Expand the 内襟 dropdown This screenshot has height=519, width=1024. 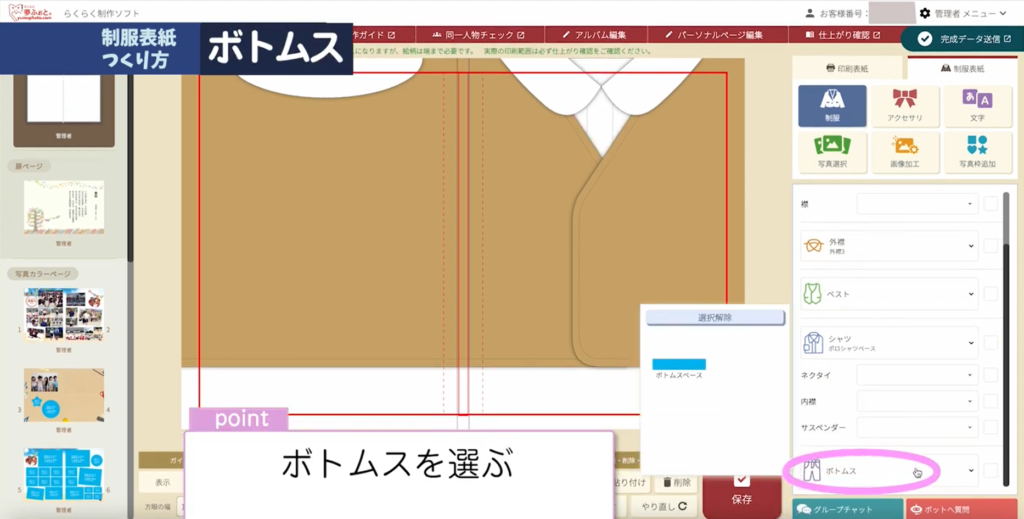pos(917,401)
